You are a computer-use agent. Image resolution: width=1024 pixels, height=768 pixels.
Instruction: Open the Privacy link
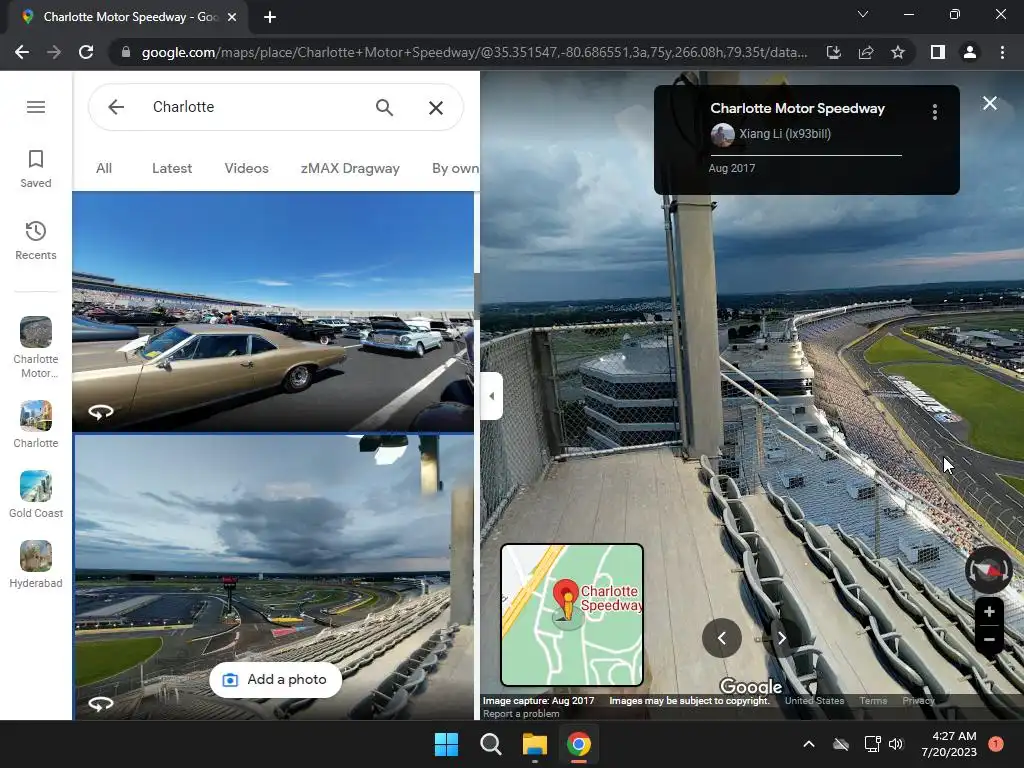coord(918,701)
